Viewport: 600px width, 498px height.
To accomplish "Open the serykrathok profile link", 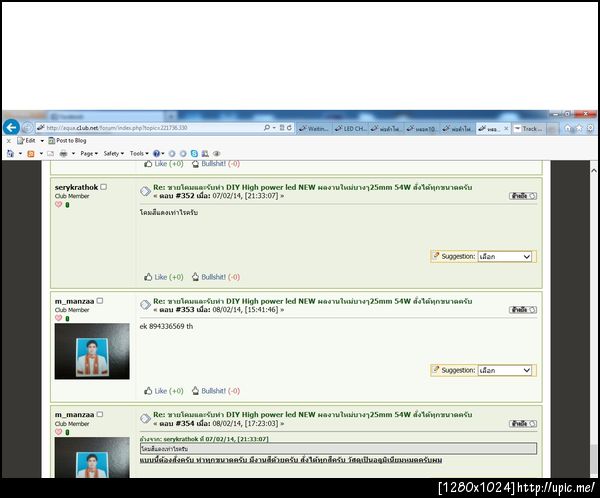I will (x=76, y=187).
